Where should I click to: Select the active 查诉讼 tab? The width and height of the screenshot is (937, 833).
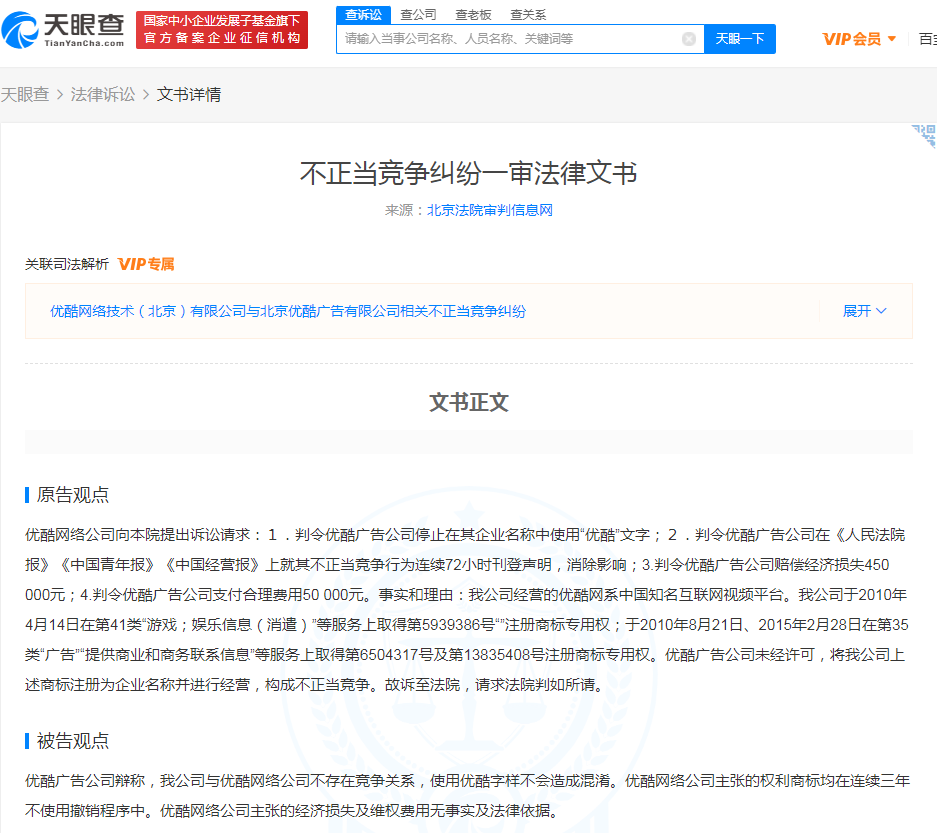pos(362,14)
